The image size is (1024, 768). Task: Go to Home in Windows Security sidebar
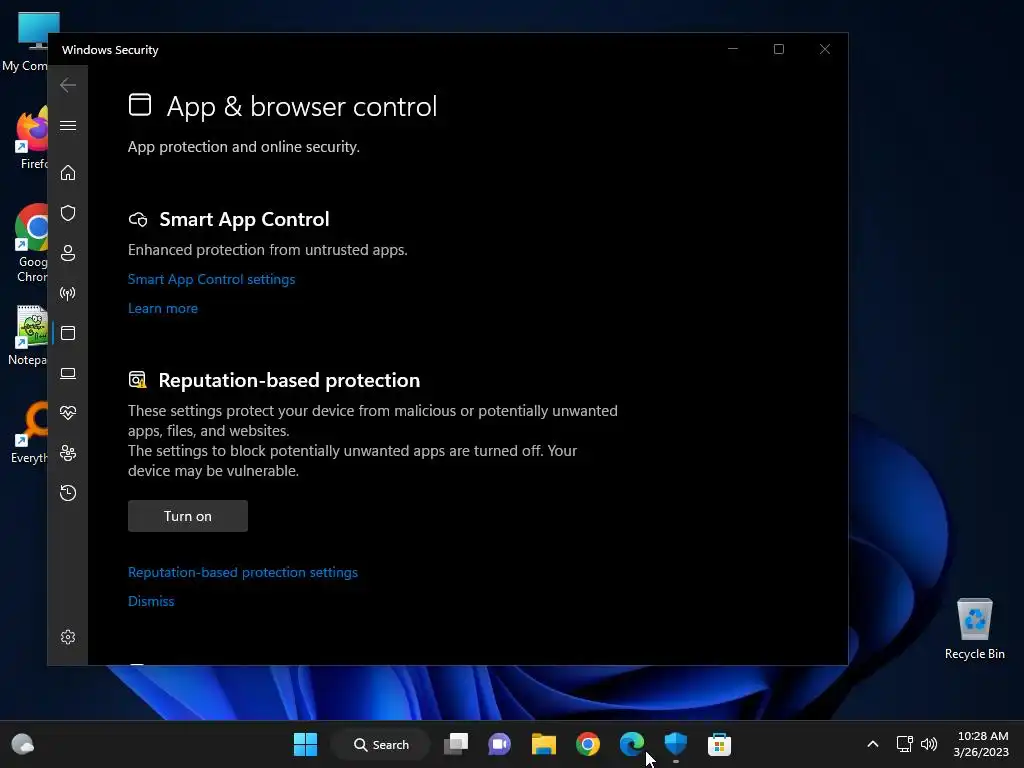(x=68, y=173)
